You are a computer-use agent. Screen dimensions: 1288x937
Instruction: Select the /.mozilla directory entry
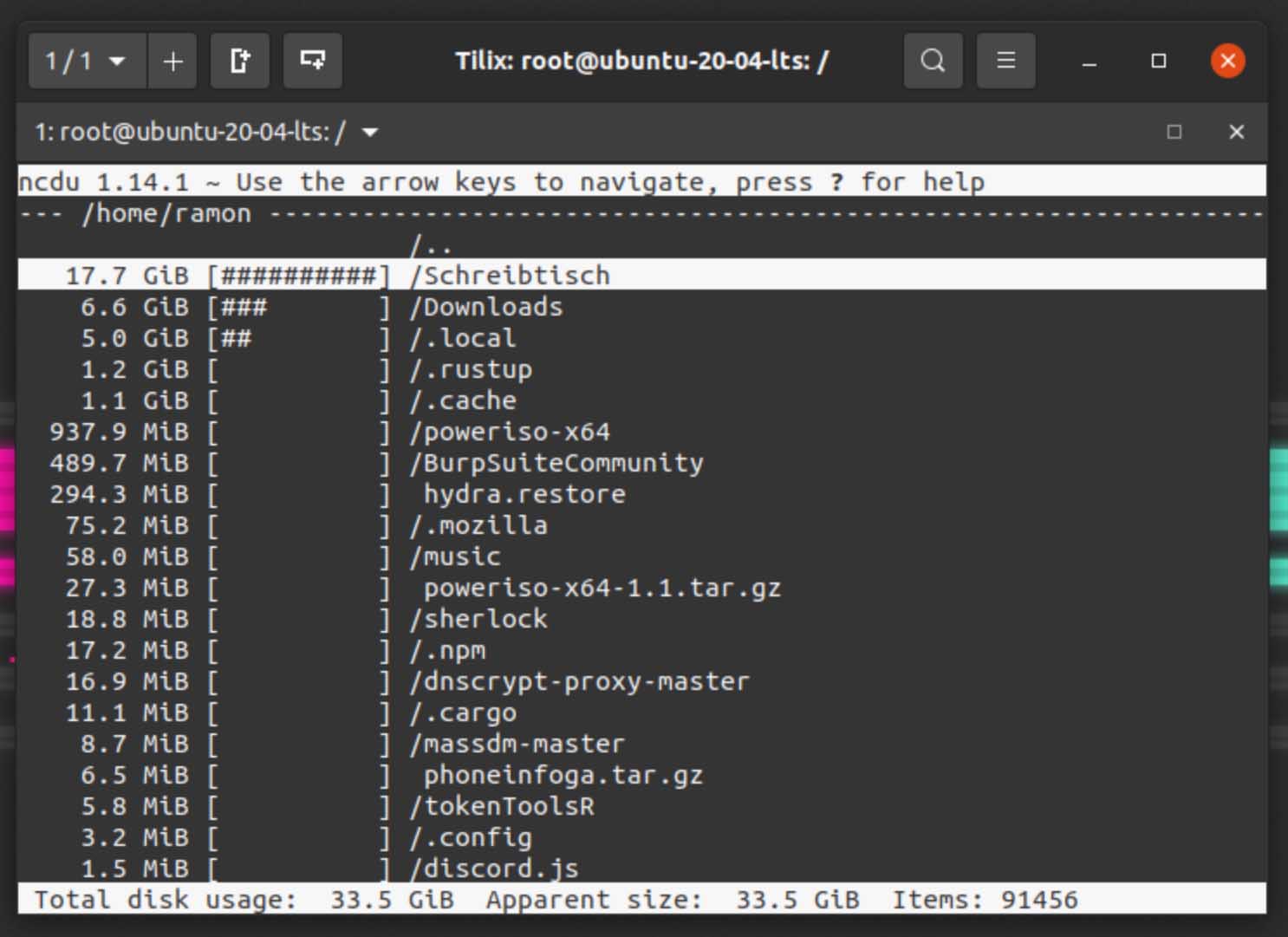click(x=642, y=525)
